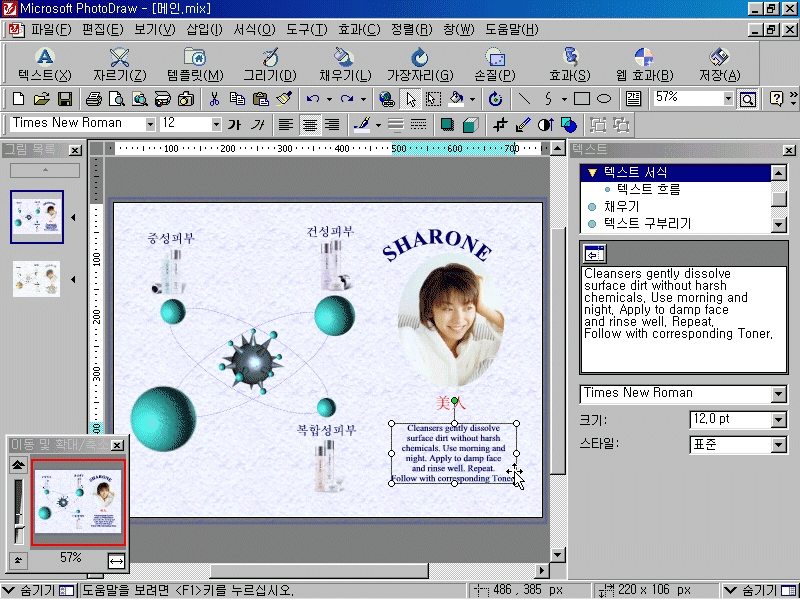Select the ellipse shape tool
Viewport: 800px width, 600px height.
(x=604, y=98)
